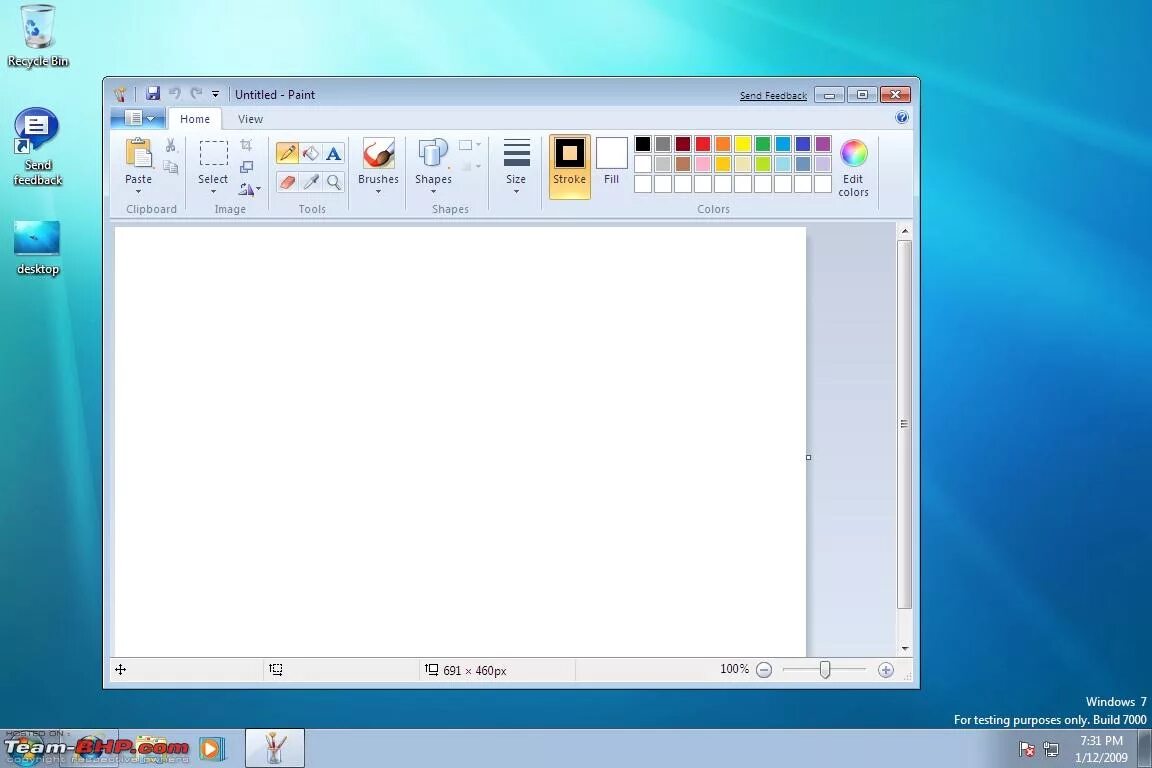Viewport: 1152px width, 768px height.
Task: Pick the pink color swatch
Action: [703, 163]
